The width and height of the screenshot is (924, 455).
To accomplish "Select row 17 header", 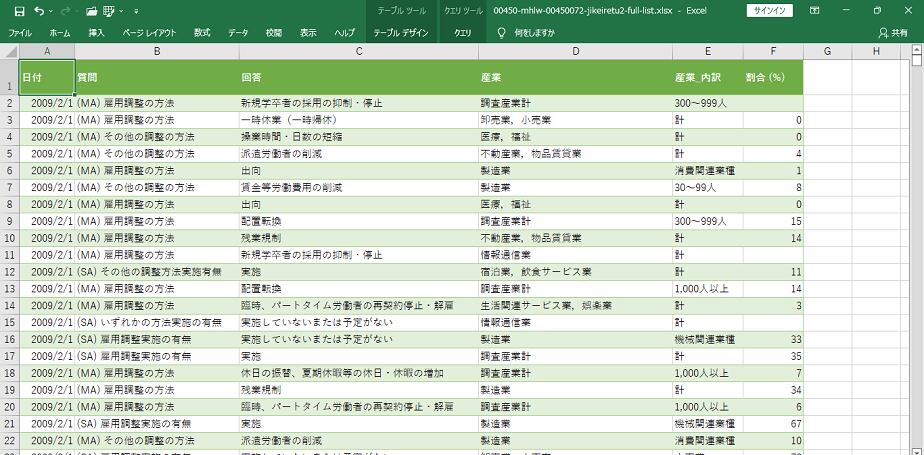I will [x=9, y=357].
